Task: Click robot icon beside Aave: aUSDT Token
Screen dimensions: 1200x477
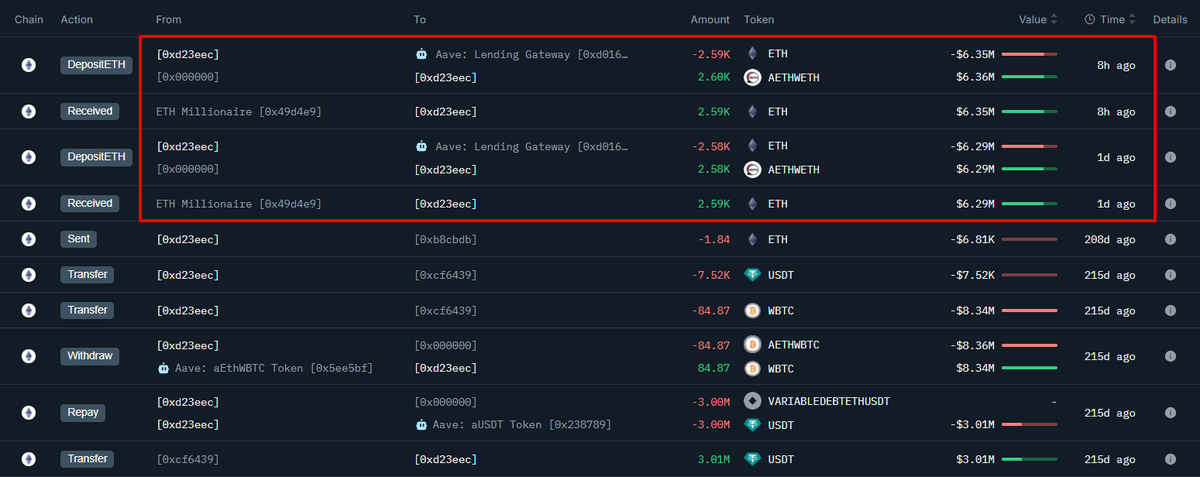Action: tap(421, 424)
